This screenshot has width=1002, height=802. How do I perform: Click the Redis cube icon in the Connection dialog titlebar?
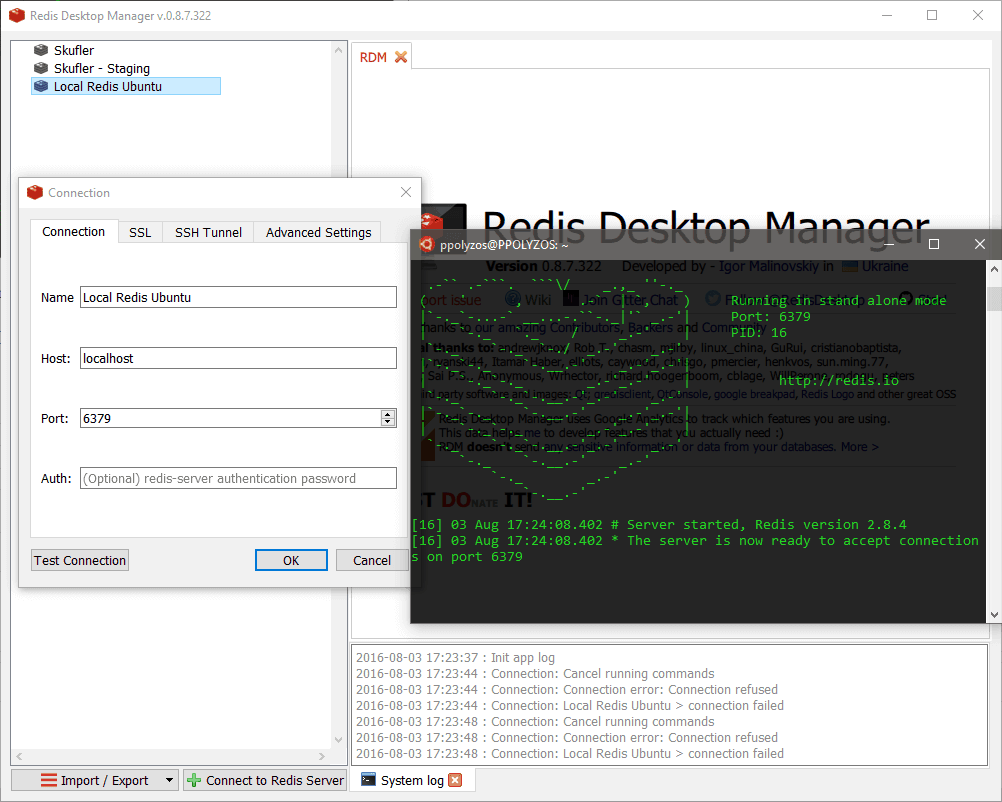34,192
